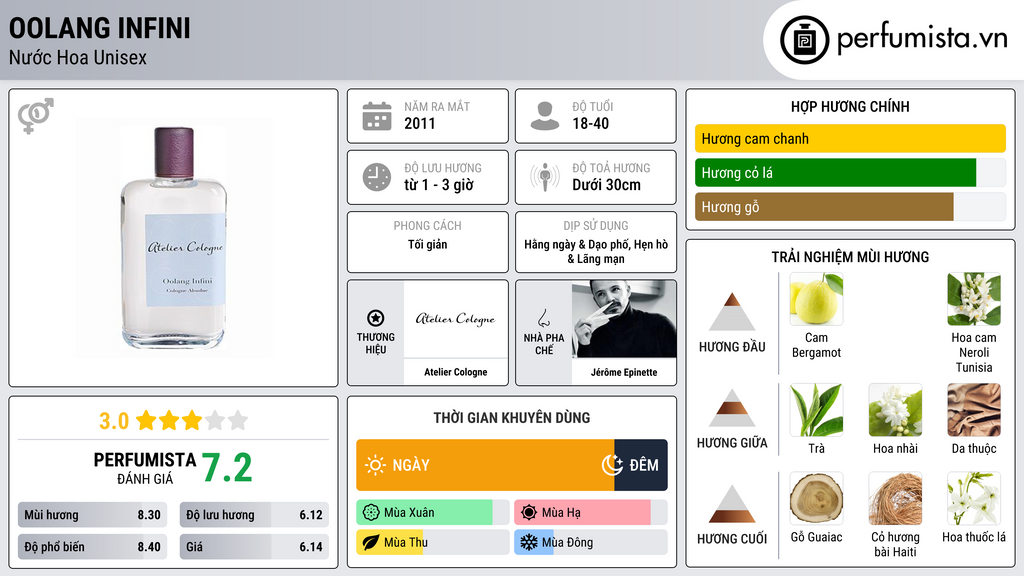Click the perfumista.vn bottle logo icon
This screenshot has width=1024, height=576.
(x=805, y=40)
